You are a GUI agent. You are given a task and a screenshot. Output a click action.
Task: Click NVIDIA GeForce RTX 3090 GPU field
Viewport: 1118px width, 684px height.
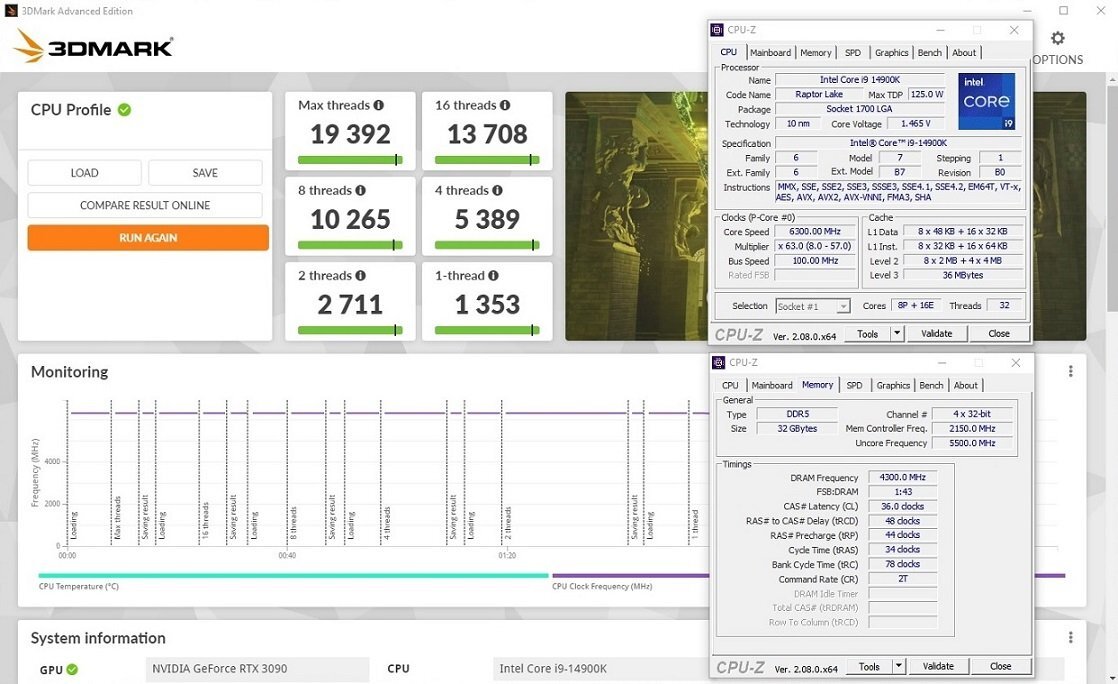[x=257, y=669]
